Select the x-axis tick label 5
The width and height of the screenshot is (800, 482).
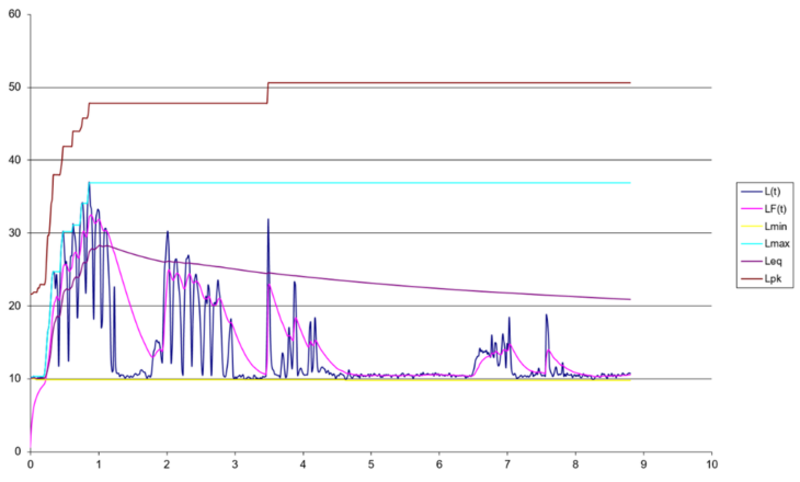[x=371, y=465]
